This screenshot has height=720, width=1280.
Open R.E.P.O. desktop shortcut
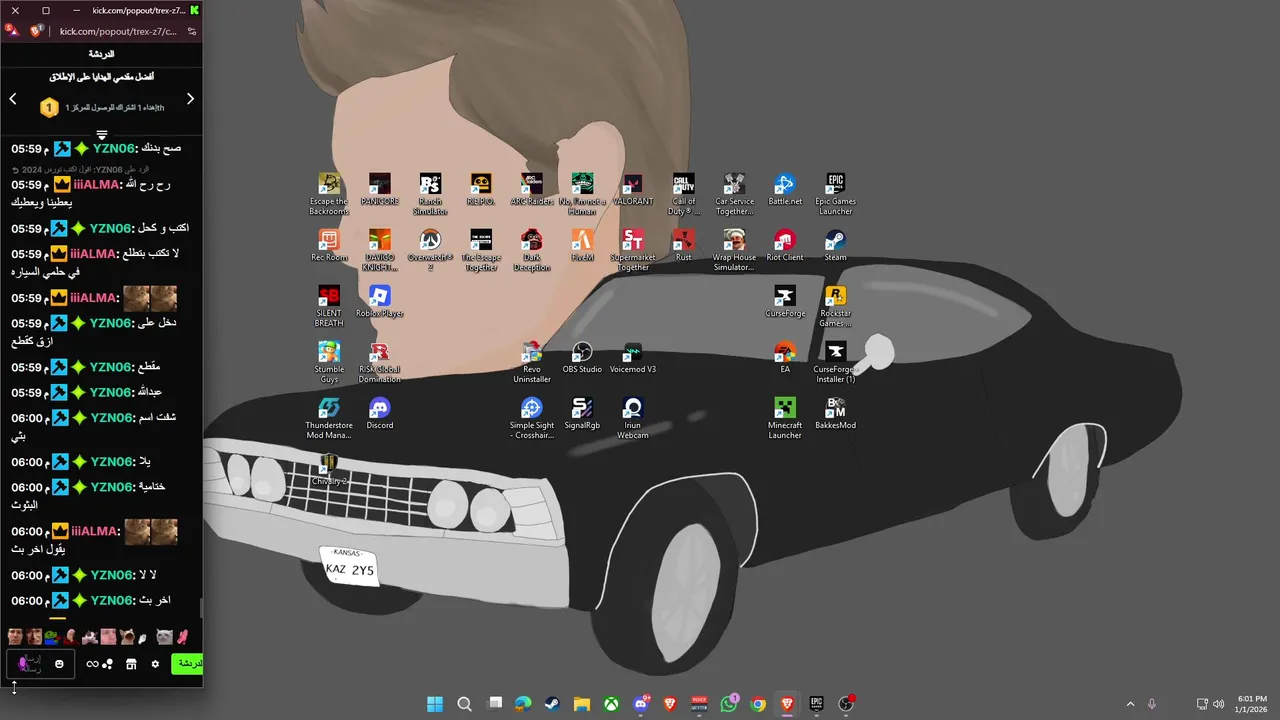[481, 189]
